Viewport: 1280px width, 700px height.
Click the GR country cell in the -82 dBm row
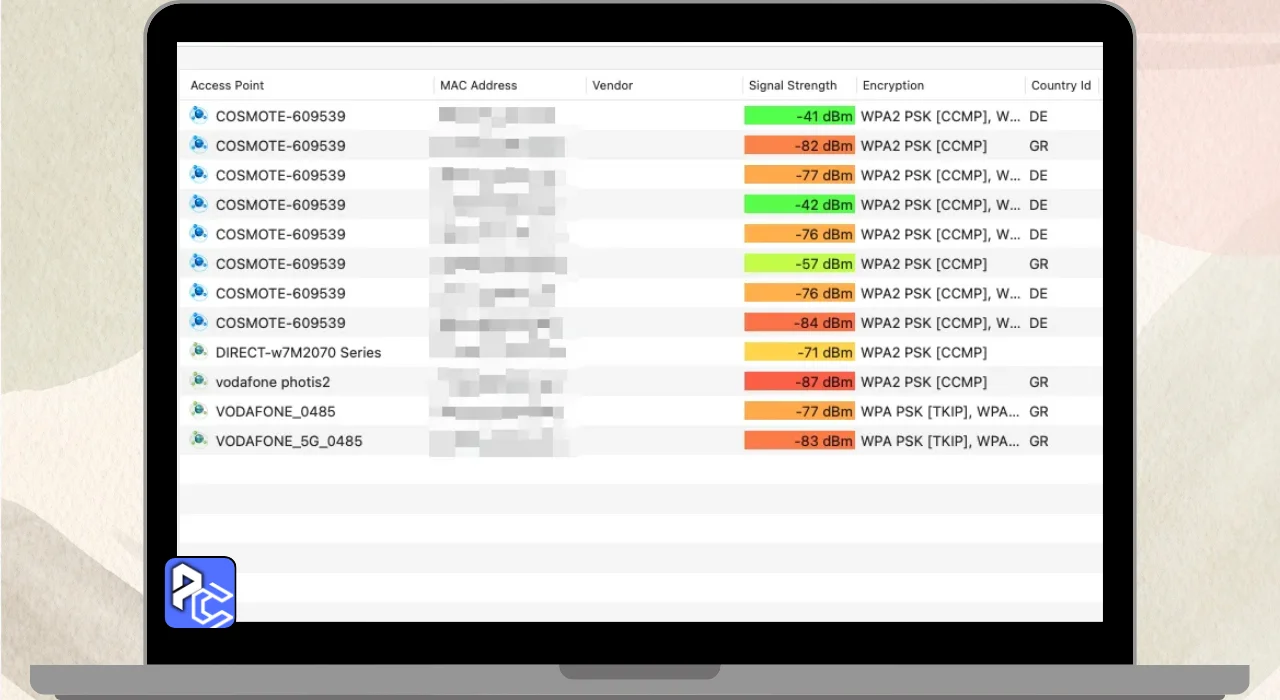(x=1039, y=146)
